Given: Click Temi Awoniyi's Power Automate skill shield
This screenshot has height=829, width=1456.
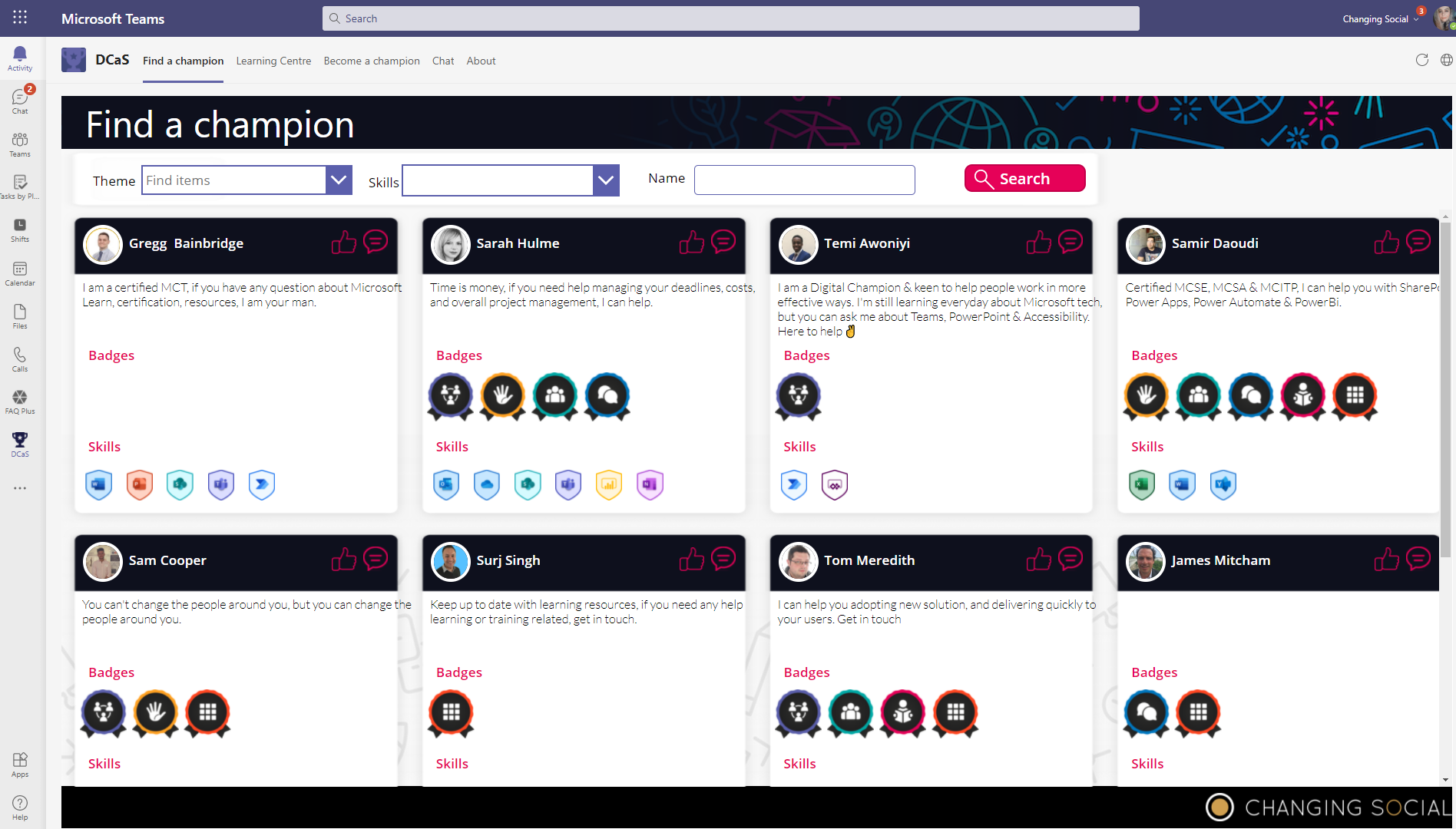Looking at the screenshot, I should (x=794, y=484).
